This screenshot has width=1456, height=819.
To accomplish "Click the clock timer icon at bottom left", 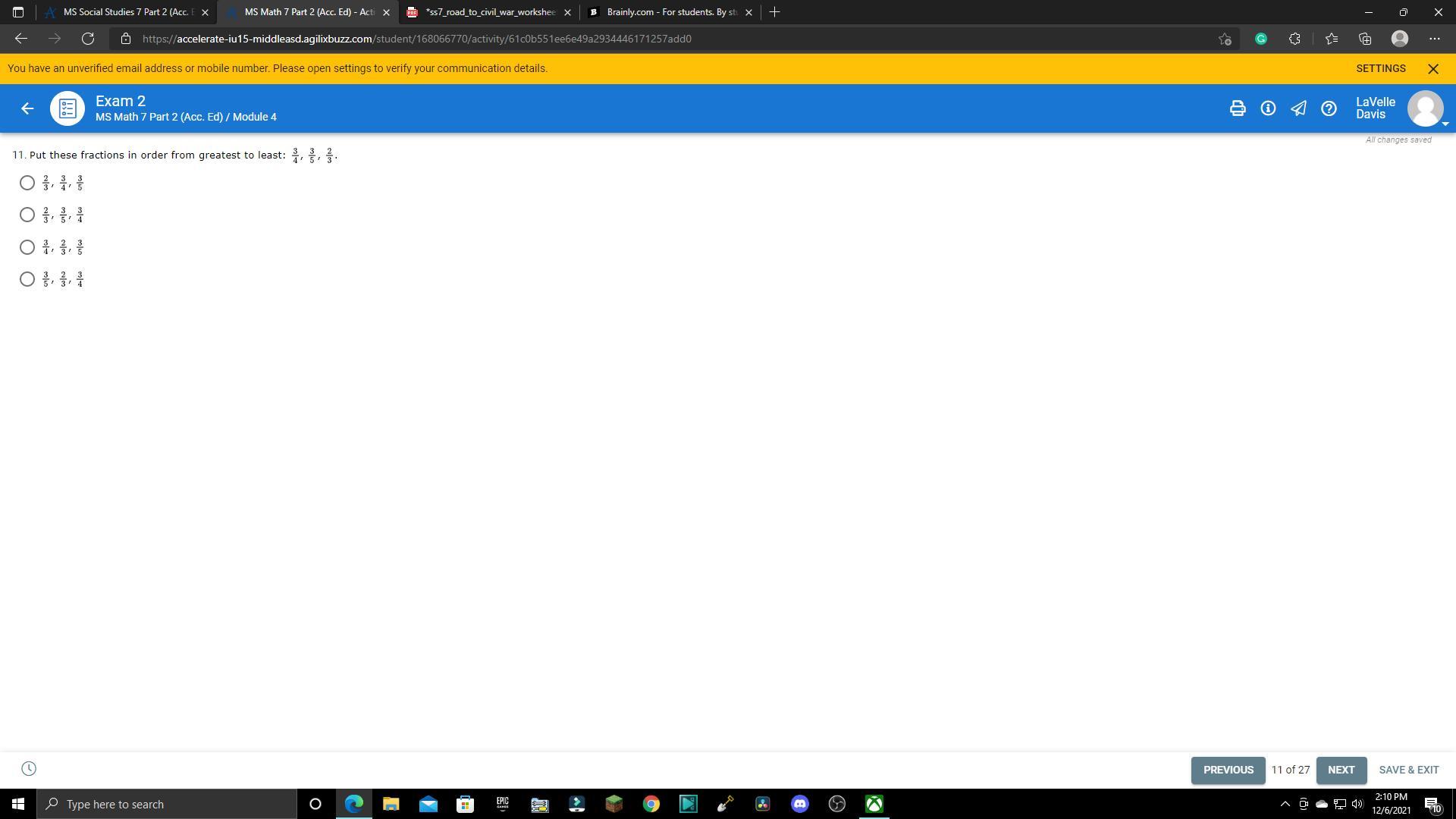I will pyautogui.click(x=29, y=769).
